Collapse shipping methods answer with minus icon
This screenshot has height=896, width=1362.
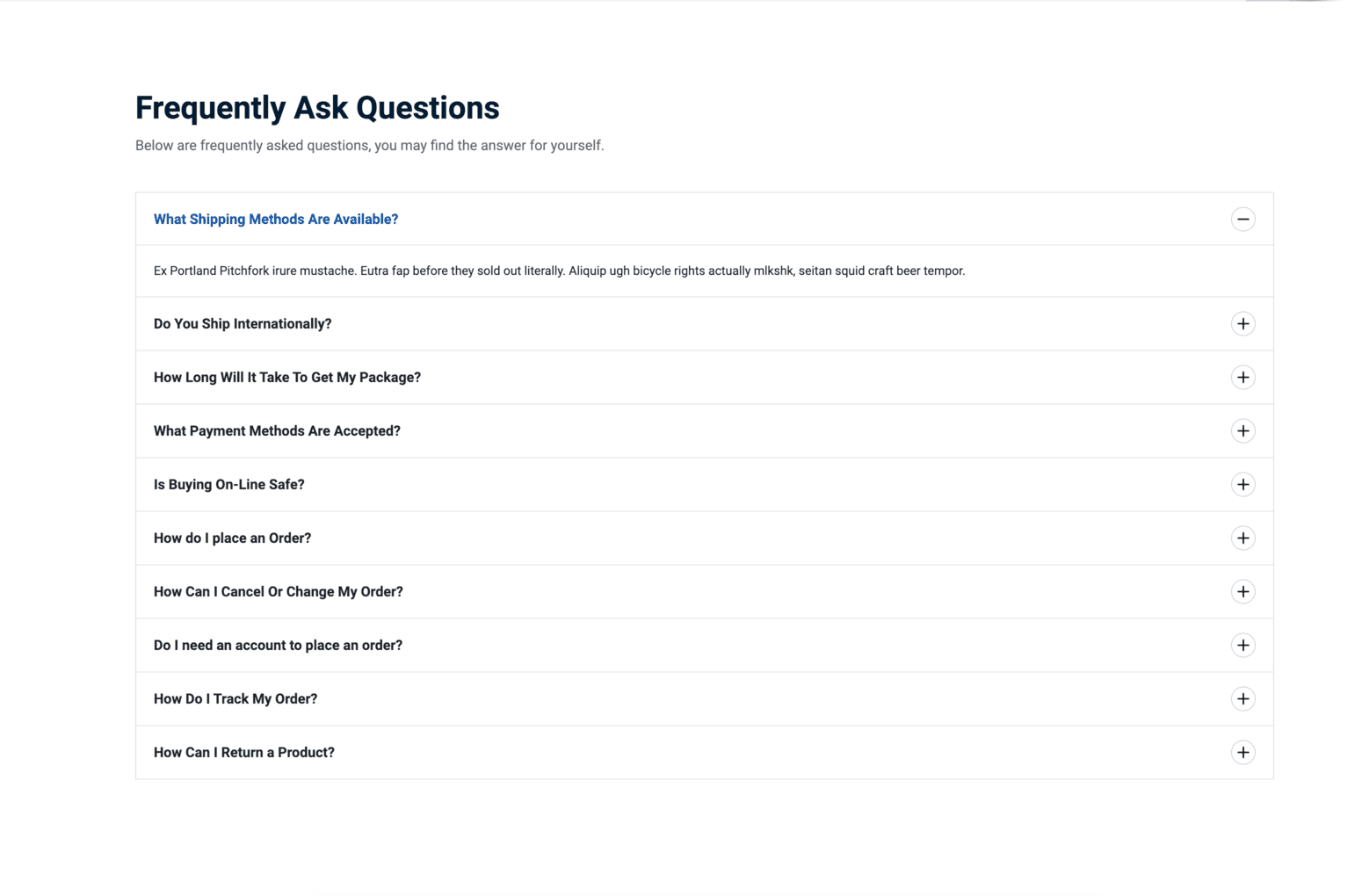click(x=1242, y=219)
